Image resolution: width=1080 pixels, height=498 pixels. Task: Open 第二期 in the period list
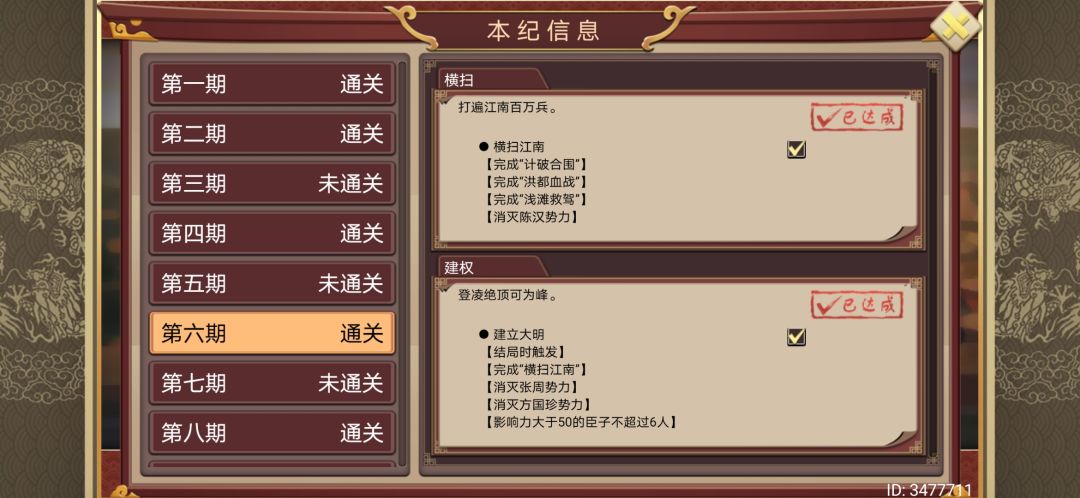coord(272,134)
